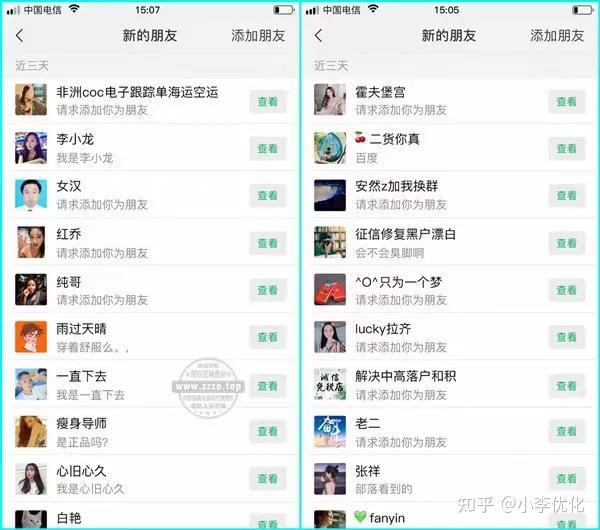Tap 查看 button for 安然z加我换群
The width and height of the screenshot is (600, 530).
click(567, 196)
